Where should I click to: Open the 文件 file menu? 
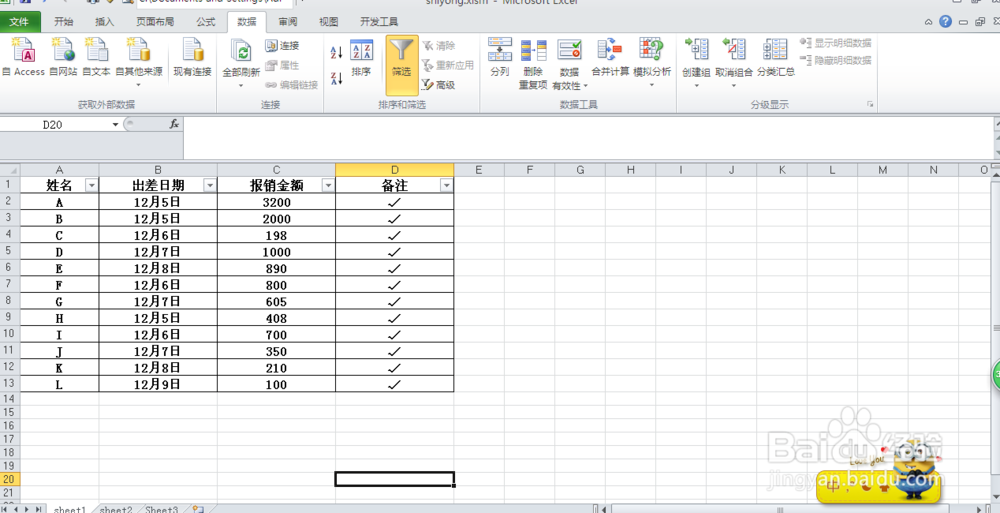click(19, 22)
